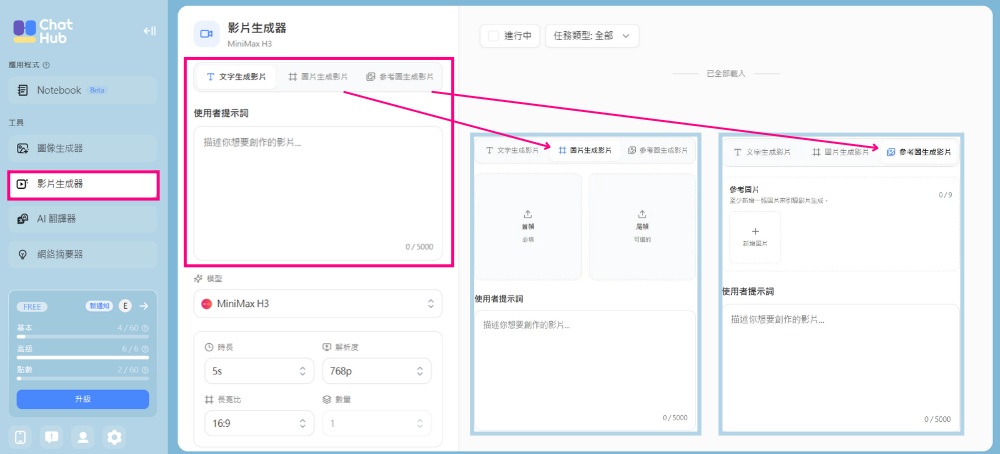Image resolution: width=1000 pixels, height=454 pixels.
Task: Select the highlighted 文字生成影片 tab in main panel
Action: (x=236, y=77)
